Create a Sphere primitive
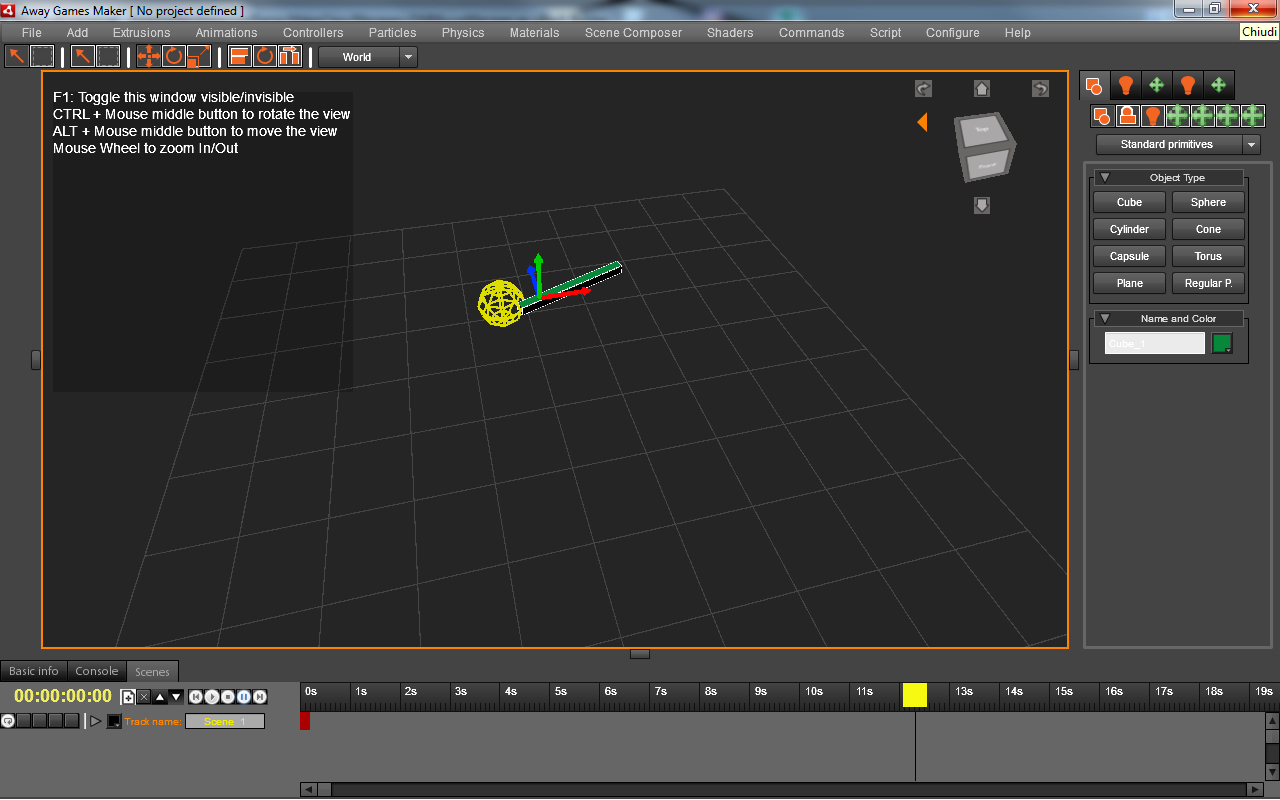1280x800 pixels. coord(1209,202)
